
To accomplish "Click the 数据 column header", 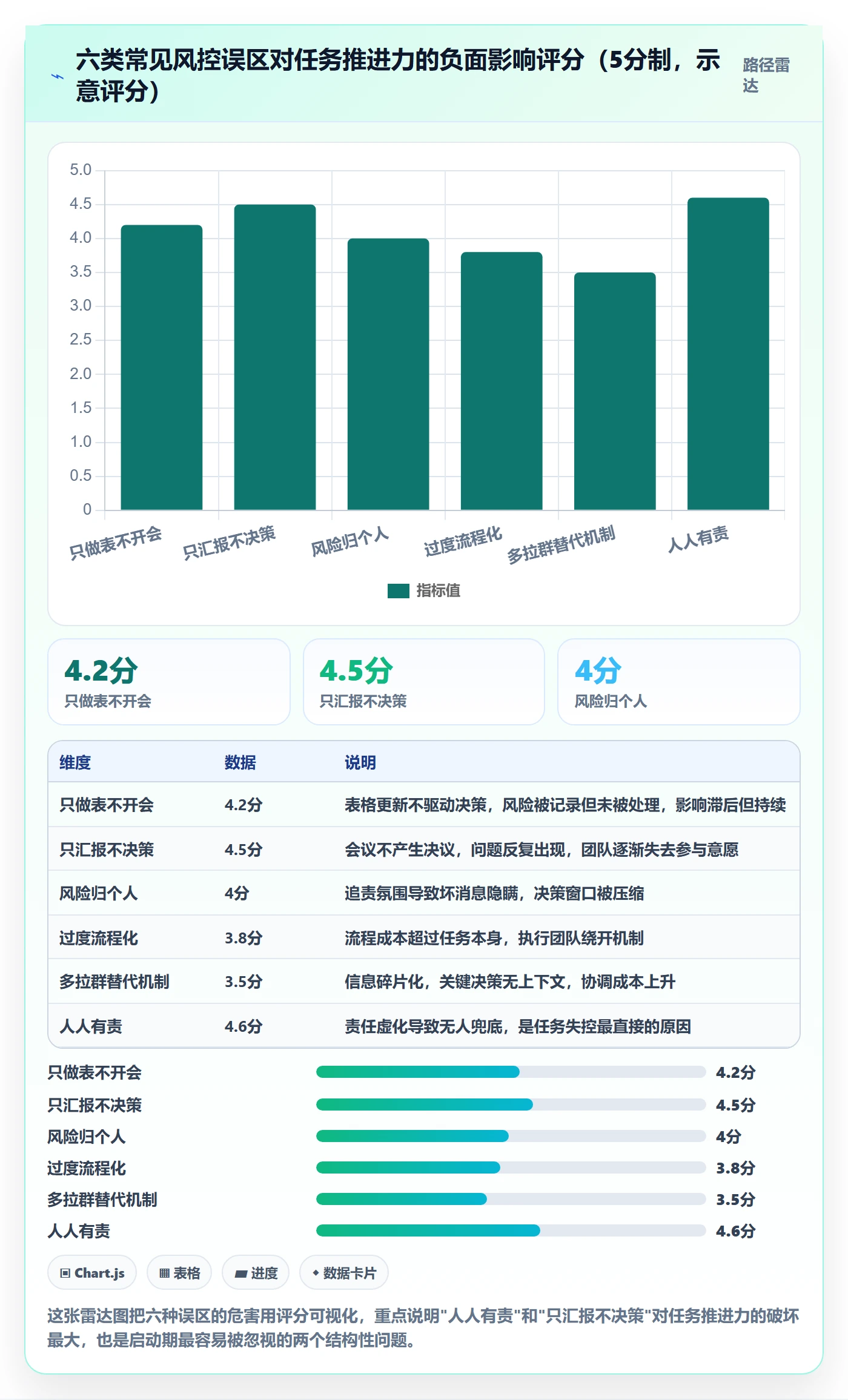I will click(x=240, y=762).
